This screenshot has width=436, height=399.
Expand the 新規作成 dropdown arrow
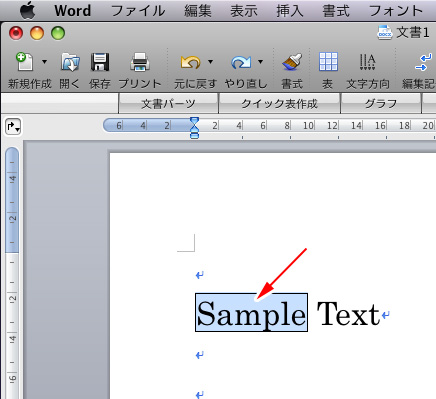[44, 62]
